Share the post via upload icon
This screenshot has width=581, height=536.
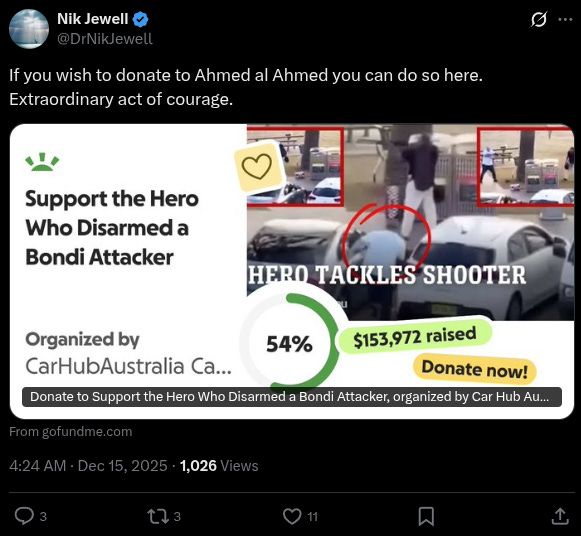560,516
